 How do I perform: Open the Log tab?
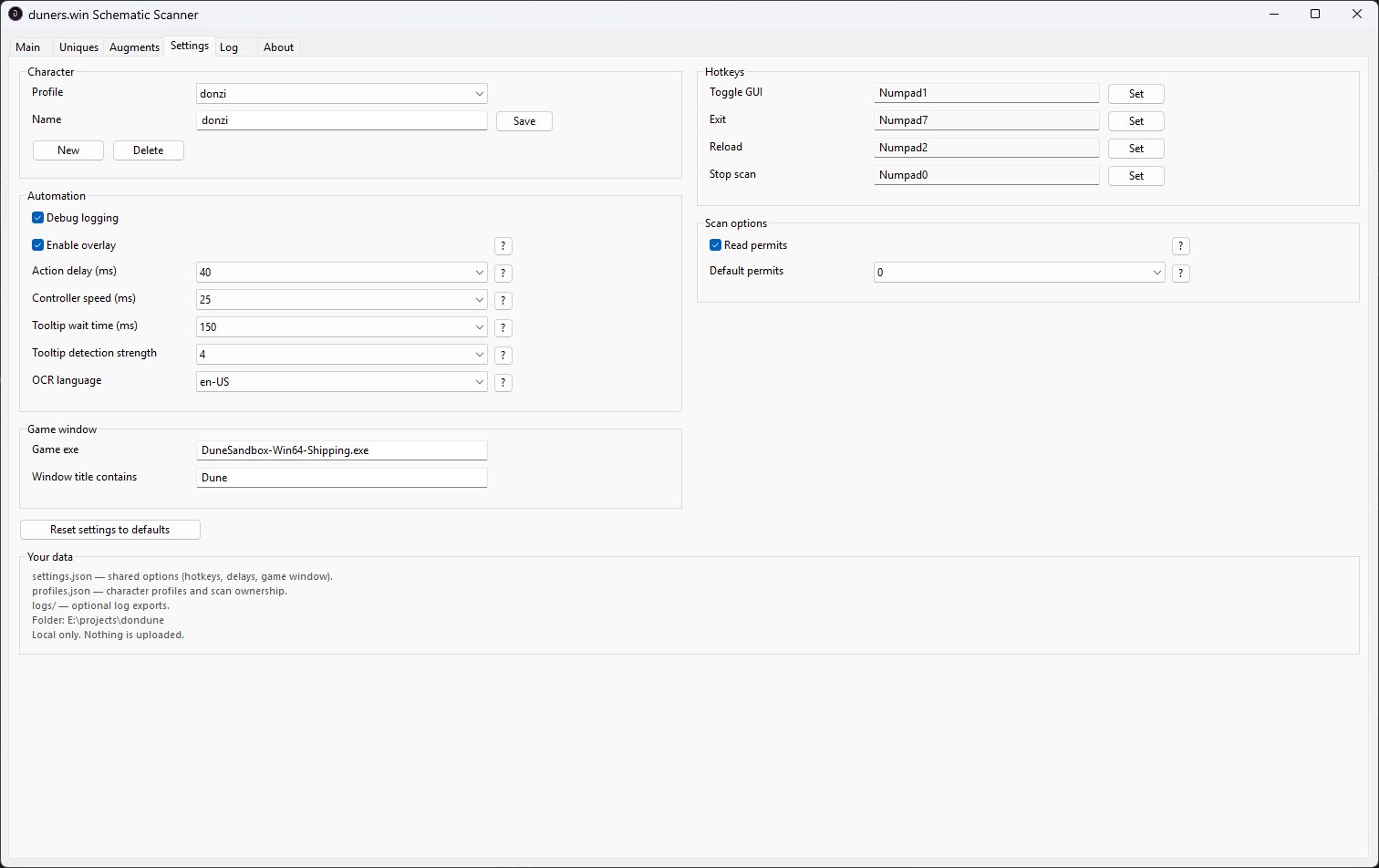[x=229, y=47]
